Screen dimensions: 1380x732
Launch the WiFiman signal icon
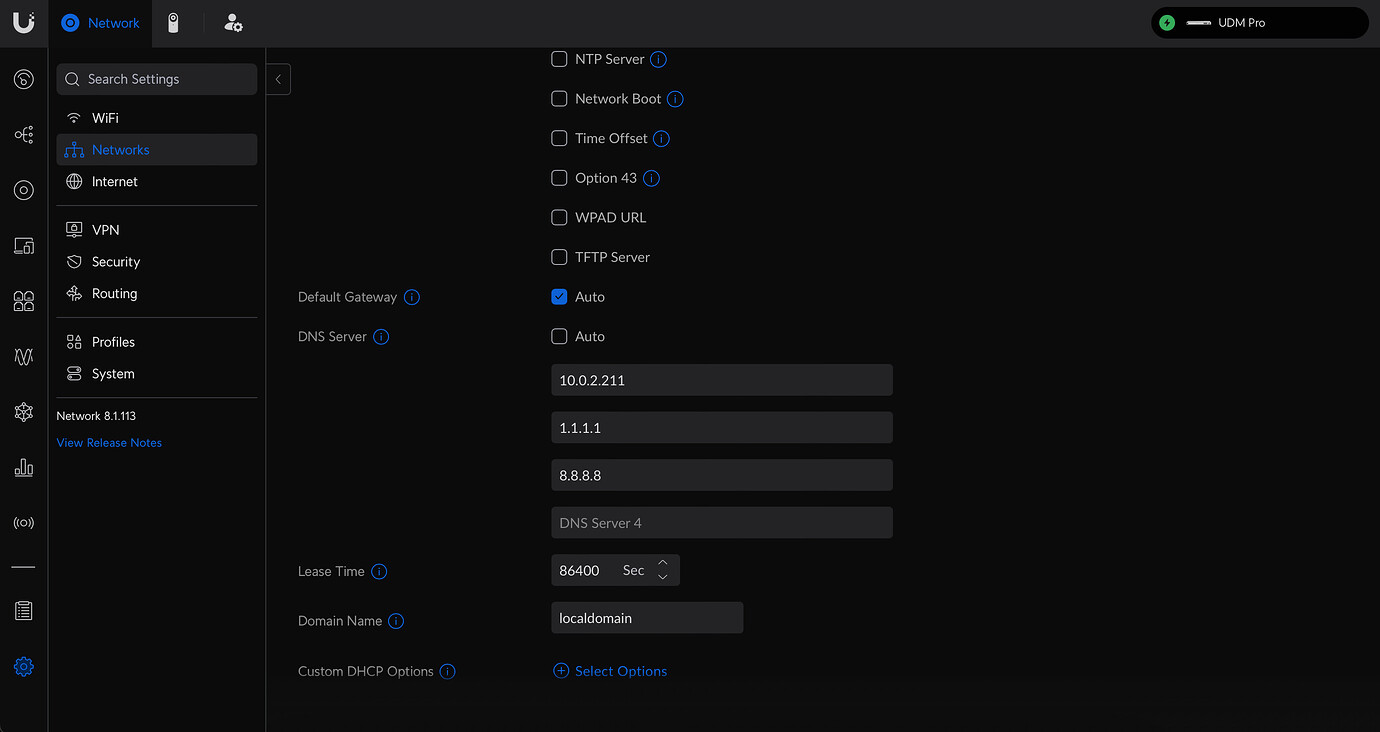pyautogui.click(x=23, y=521)
